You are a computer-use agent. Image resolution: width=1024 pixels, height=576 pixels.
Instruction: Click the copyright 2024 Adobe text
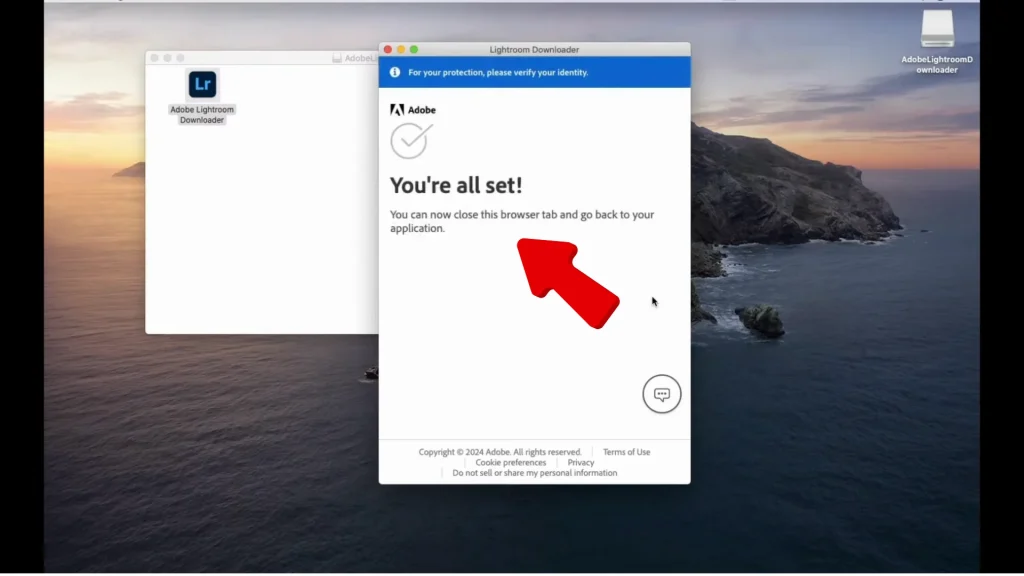pos(500,452)
